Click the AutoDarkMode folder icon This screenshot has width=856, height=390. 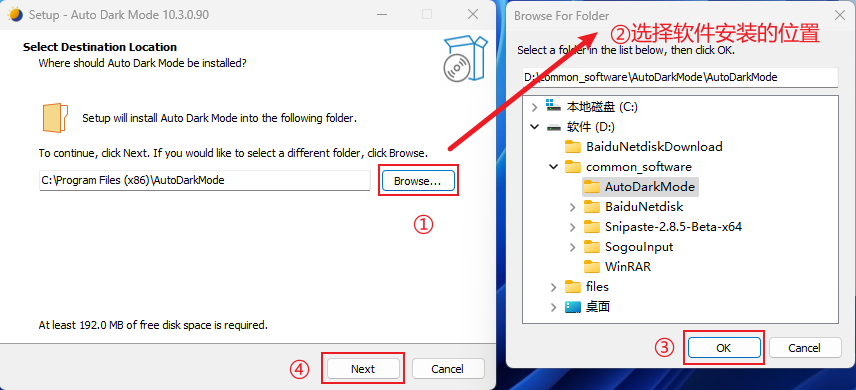pos(592,187)
